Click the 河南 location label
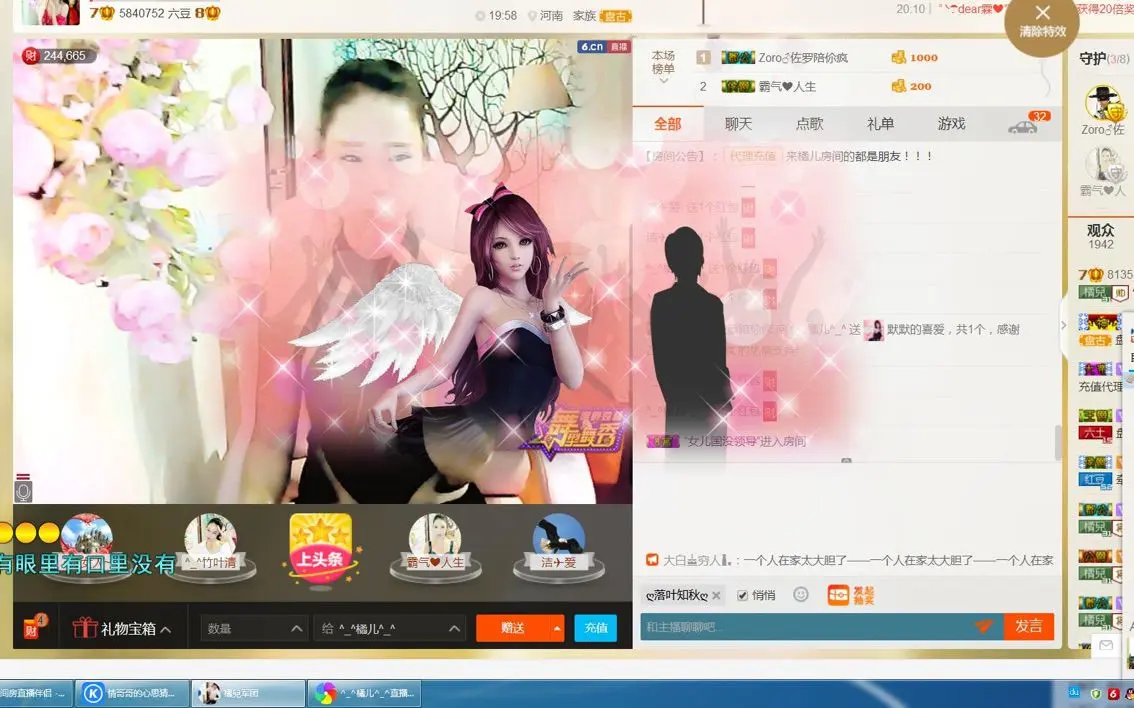The image size is (1134, 708). (x=550, y=16)
